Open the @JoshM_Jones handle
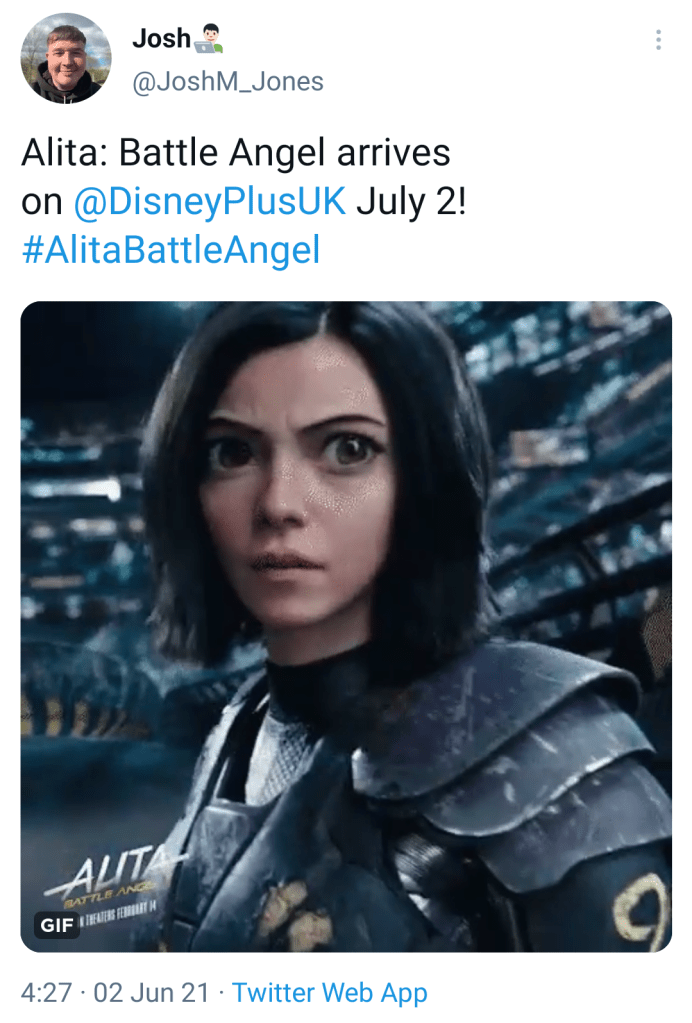This screenshot has height=1023, width=692. click(x=228, y=82)
